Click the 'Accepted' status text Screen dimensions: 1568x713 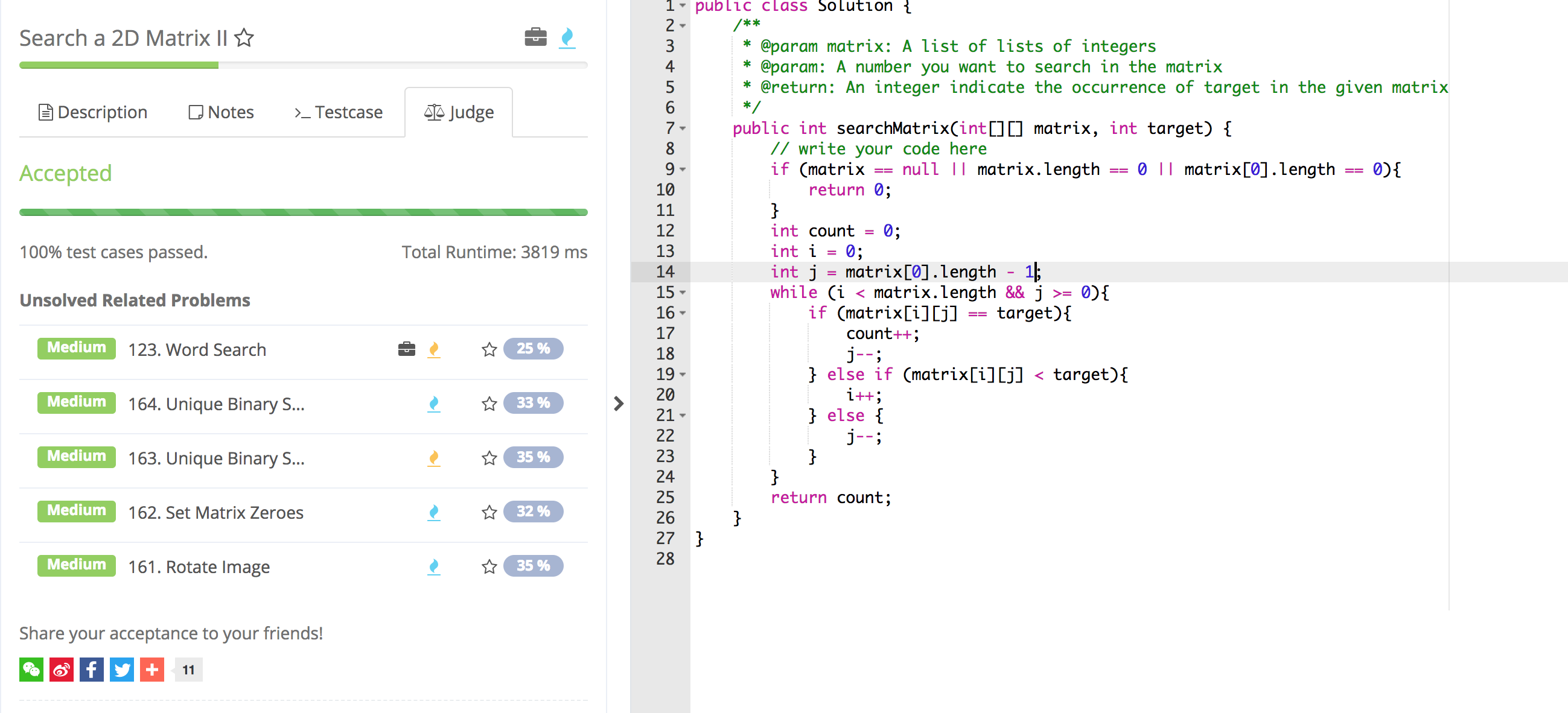pos(66,173)
